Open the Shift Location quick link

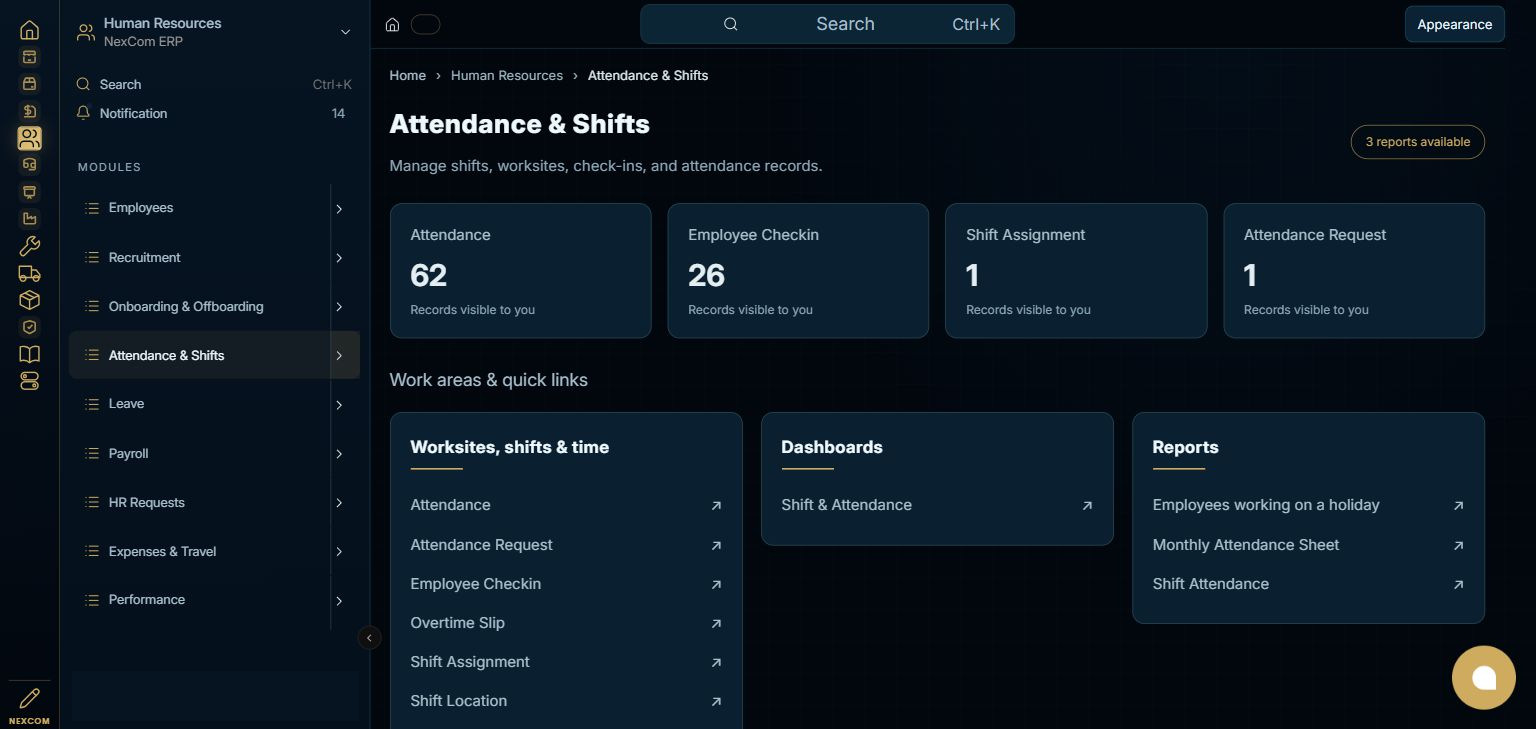click(x=566, y=701)
